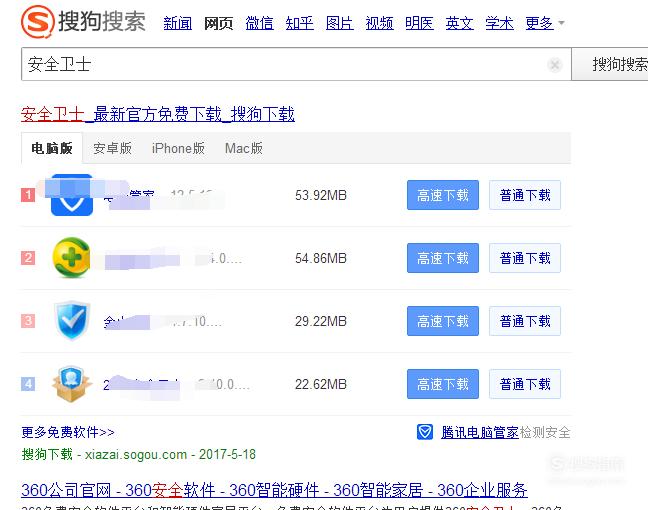Screen dimensions: 648x510
Task: Switch to the Mac版 tab
Action: pyautogui.click(x=244, y=148)
